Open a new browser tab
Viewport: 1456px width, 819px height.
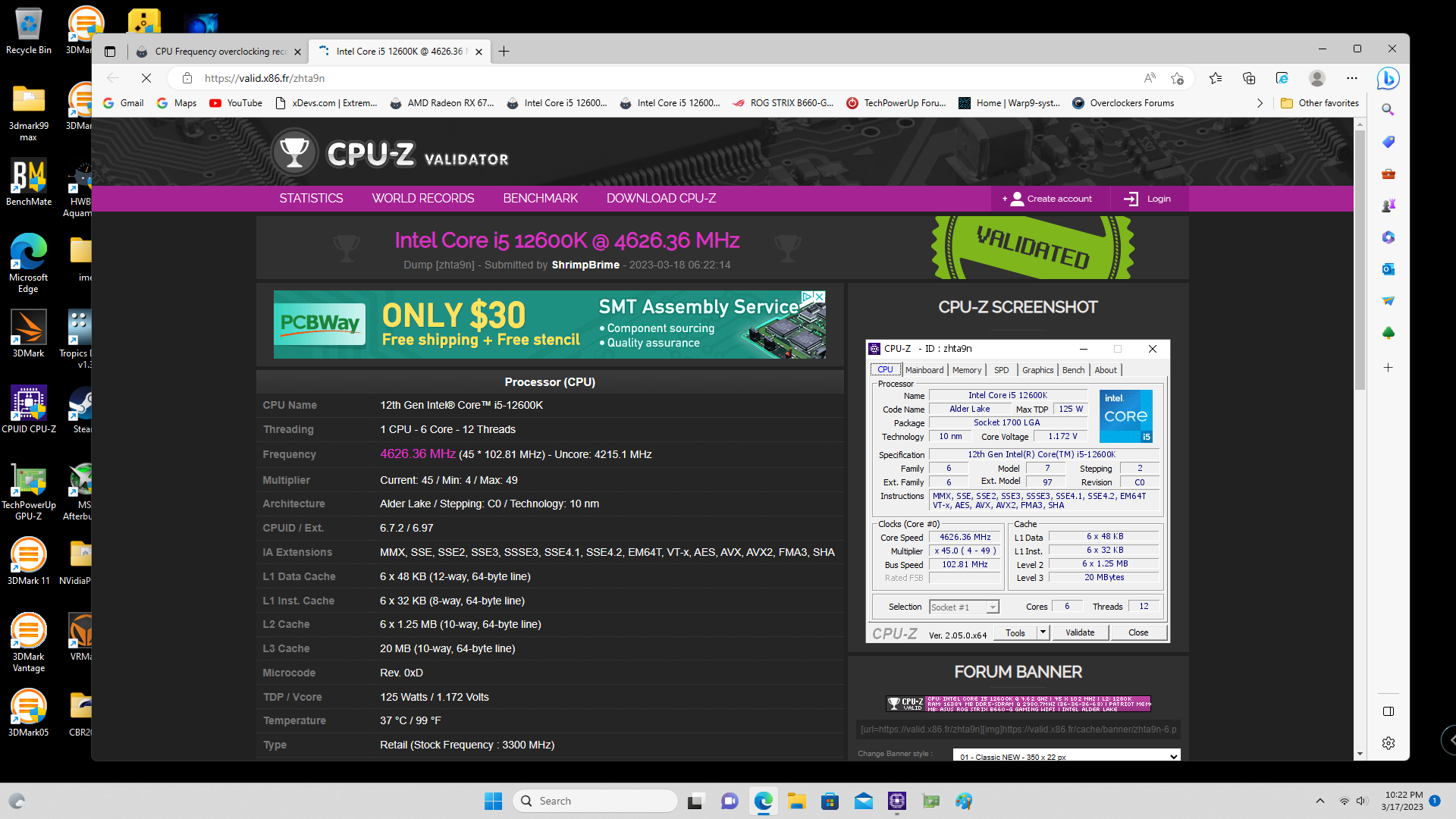[x=504, y=52]
